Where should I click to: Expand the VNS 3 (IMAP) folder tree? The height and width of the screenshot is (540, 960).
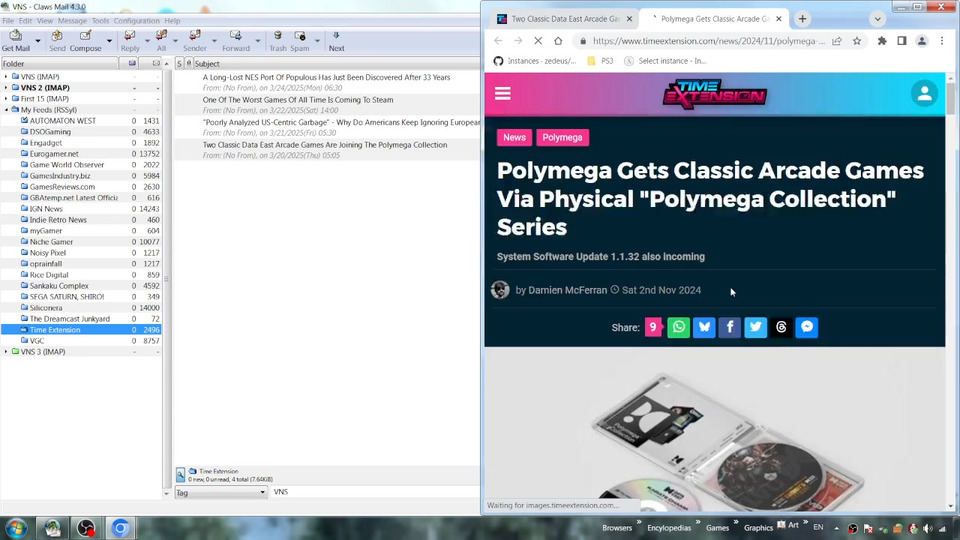pyautogui.click(x=7, y=352)
